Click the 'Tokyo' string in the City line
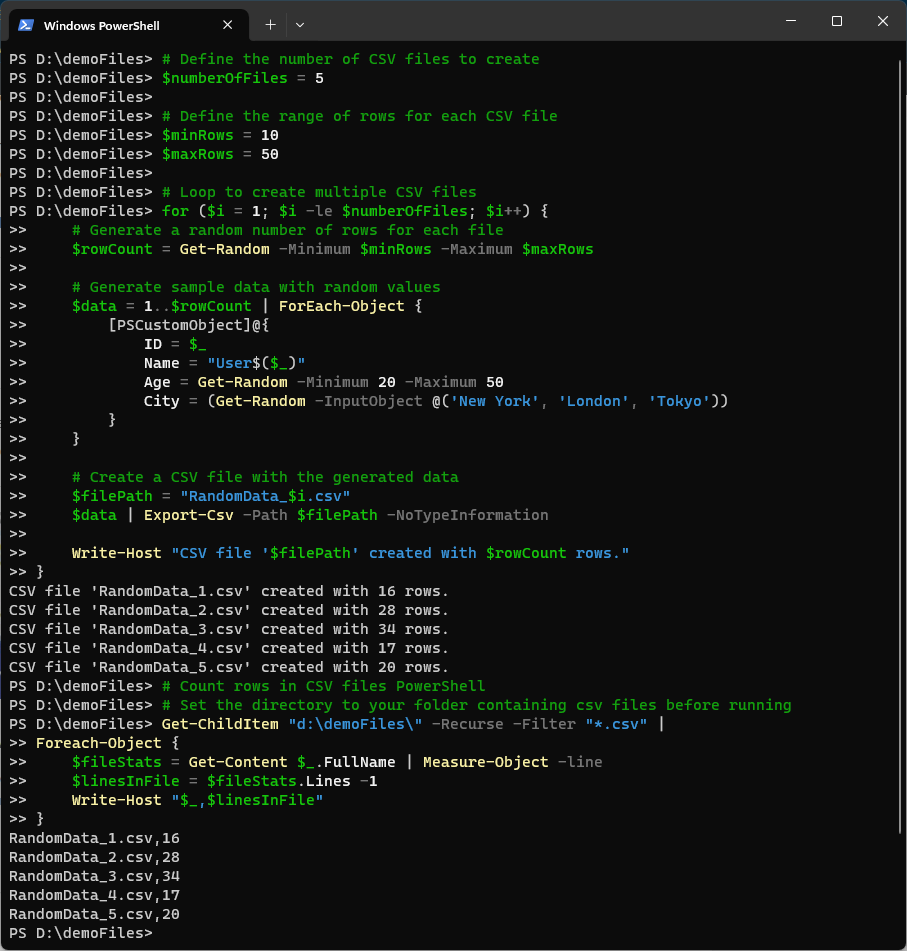907x951 pixels. 679,400
